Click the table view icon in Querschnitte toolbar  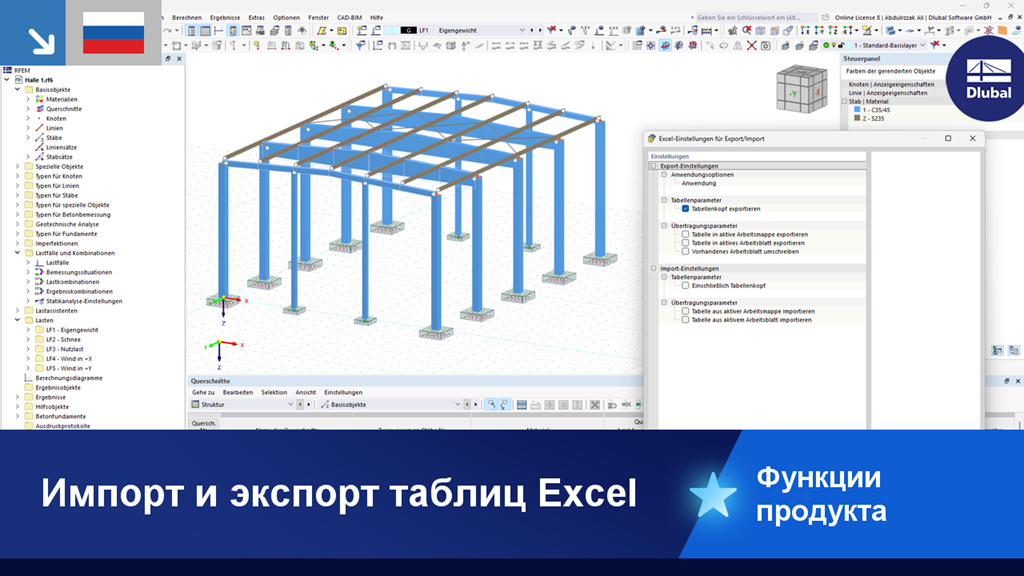[521, 405]
